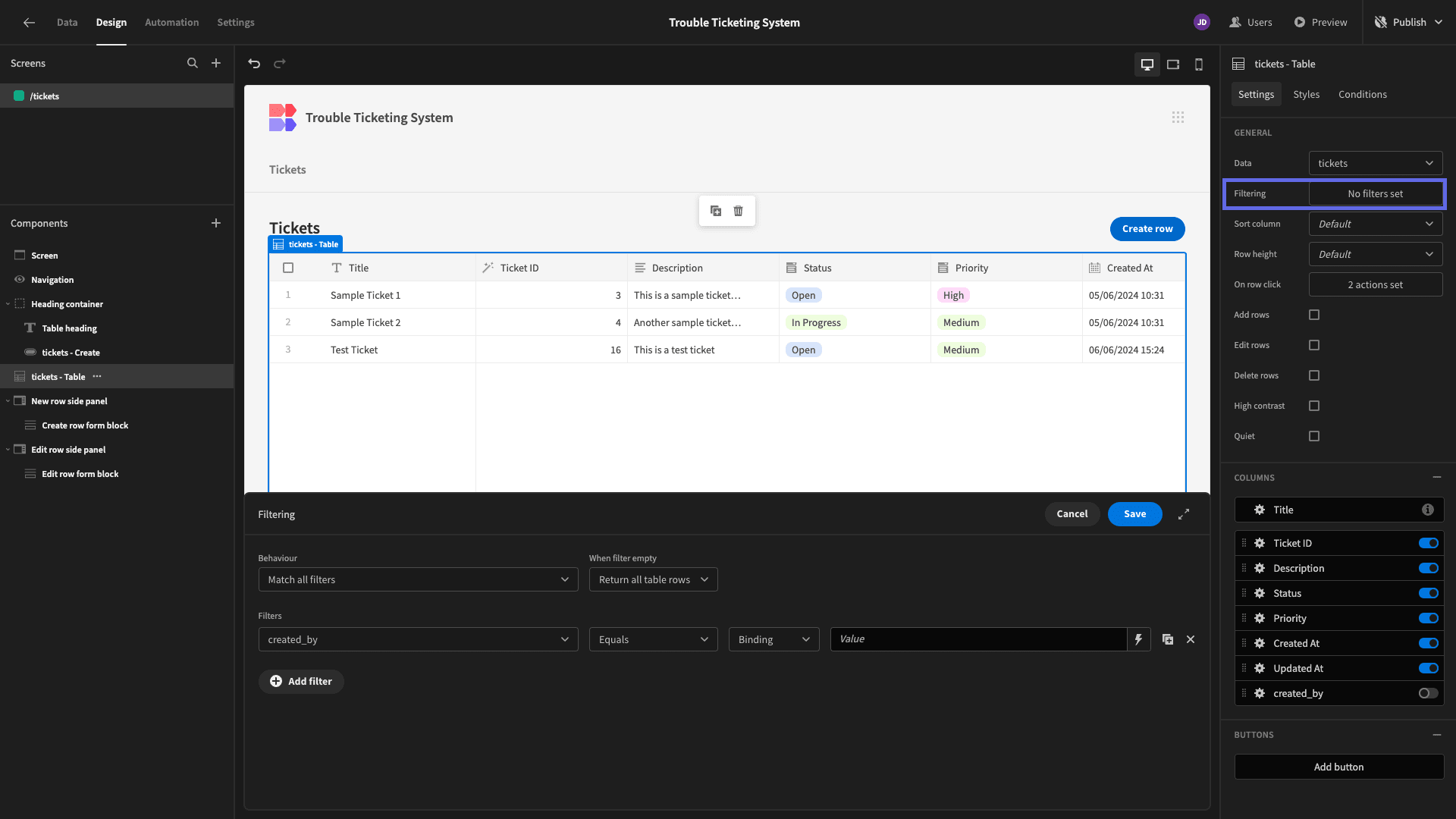This screenshot has width=1456, height=819.
Task: Tick the table header select-all checkbox
Action: click(x=288, y=268)
